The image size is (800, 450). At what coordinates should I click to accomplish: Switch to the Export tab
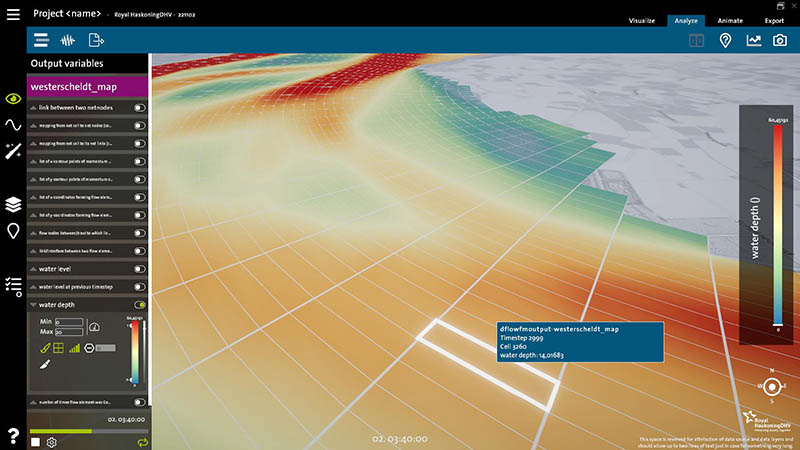pyautogui.click(x=774, y=20)
